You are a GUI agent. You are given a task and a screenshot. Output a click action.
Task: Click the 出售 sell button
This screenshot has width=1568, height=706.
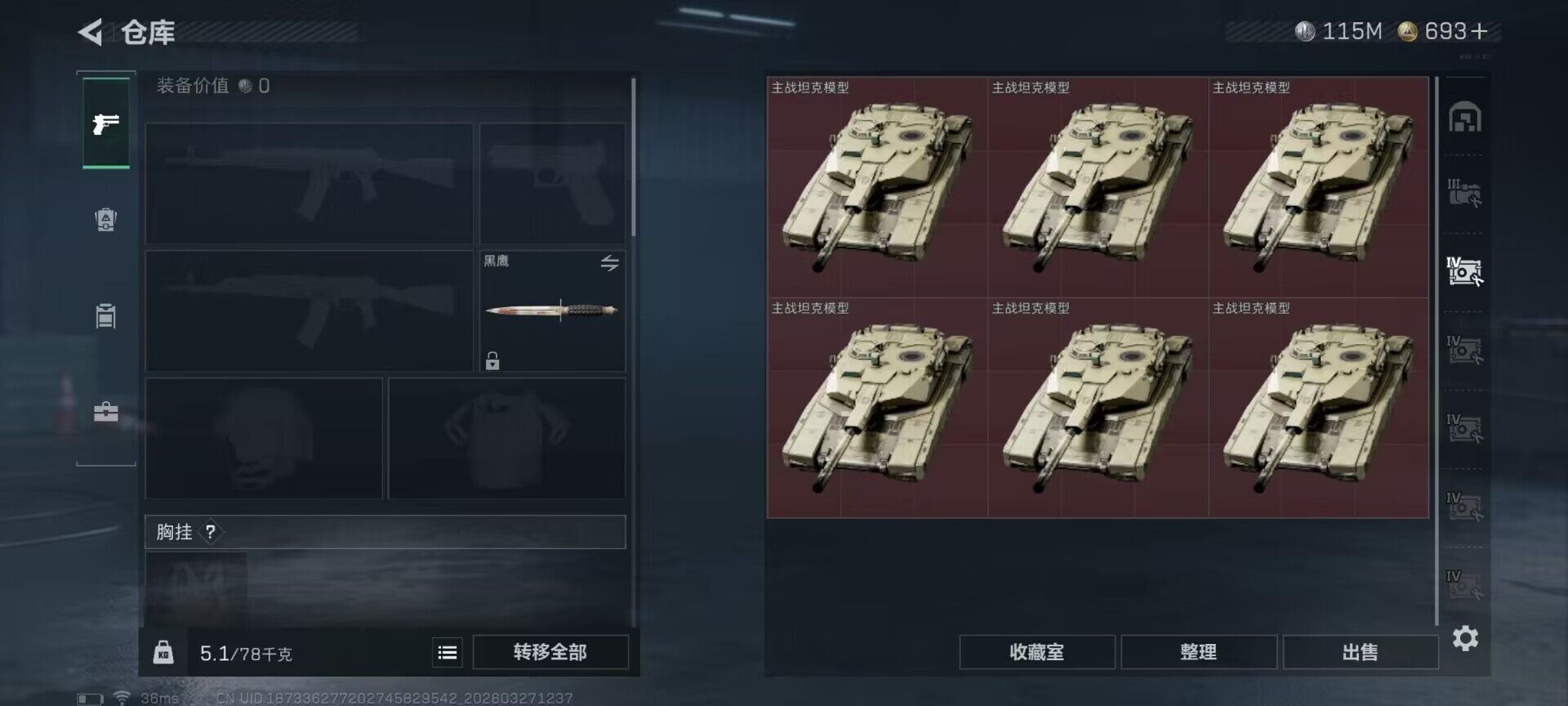point(1360,652)
